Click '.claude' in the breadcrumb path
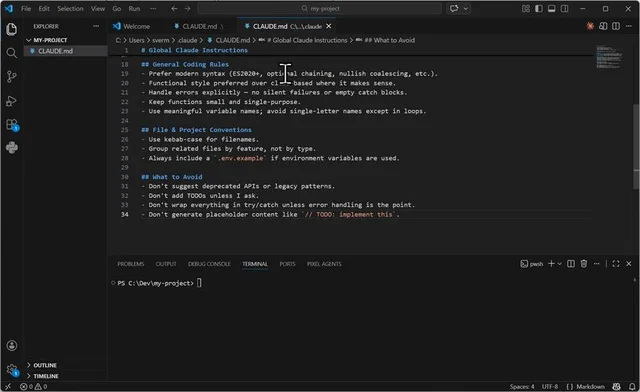The width and height of the screenshot is (640, 392). 187,40
